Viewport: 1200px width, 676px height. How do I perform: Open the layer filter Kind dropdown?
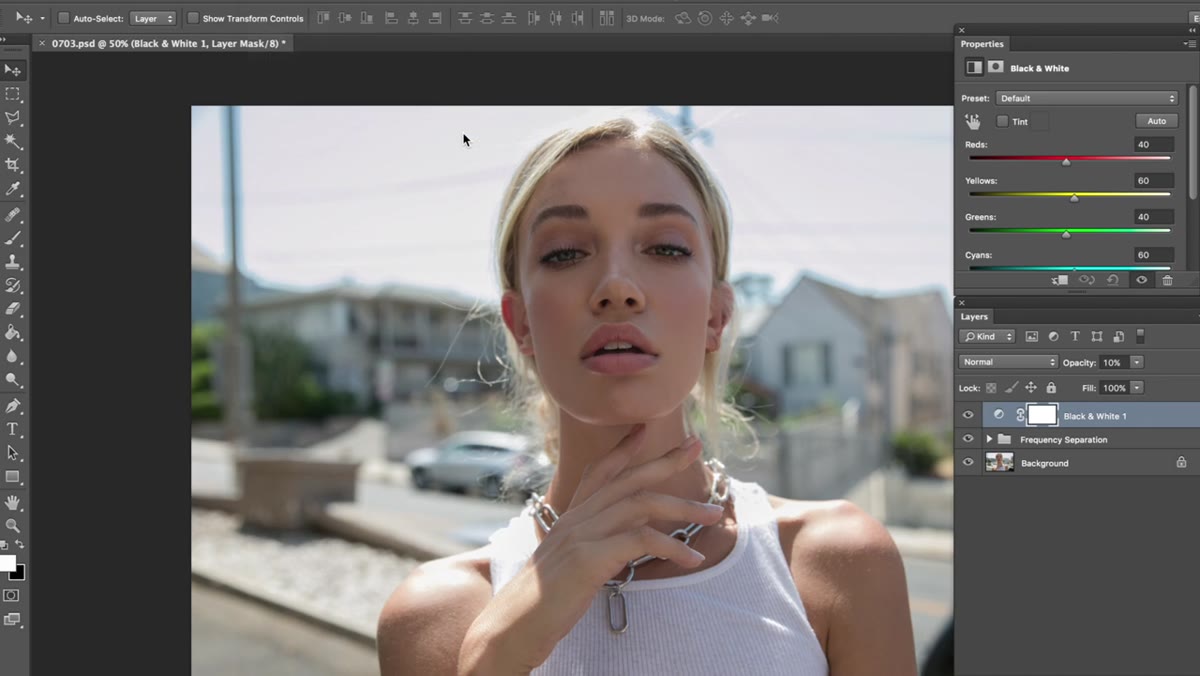tap(987, 336)
